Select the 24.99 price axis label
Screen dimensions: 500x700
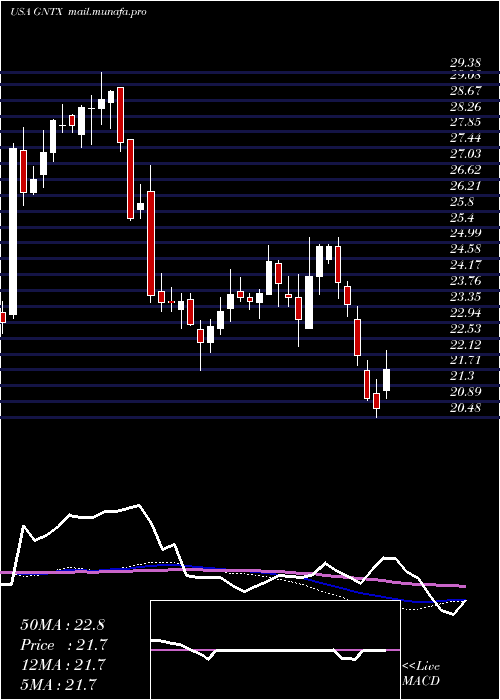465,233
